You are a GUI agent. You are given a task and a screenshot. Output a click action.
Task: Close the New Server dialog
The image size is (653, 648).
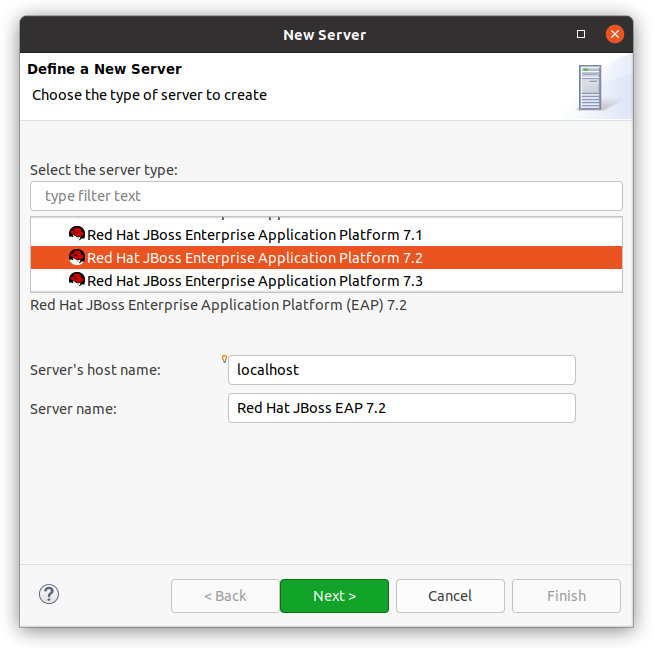pyautogui.click(x=614, y=34)
